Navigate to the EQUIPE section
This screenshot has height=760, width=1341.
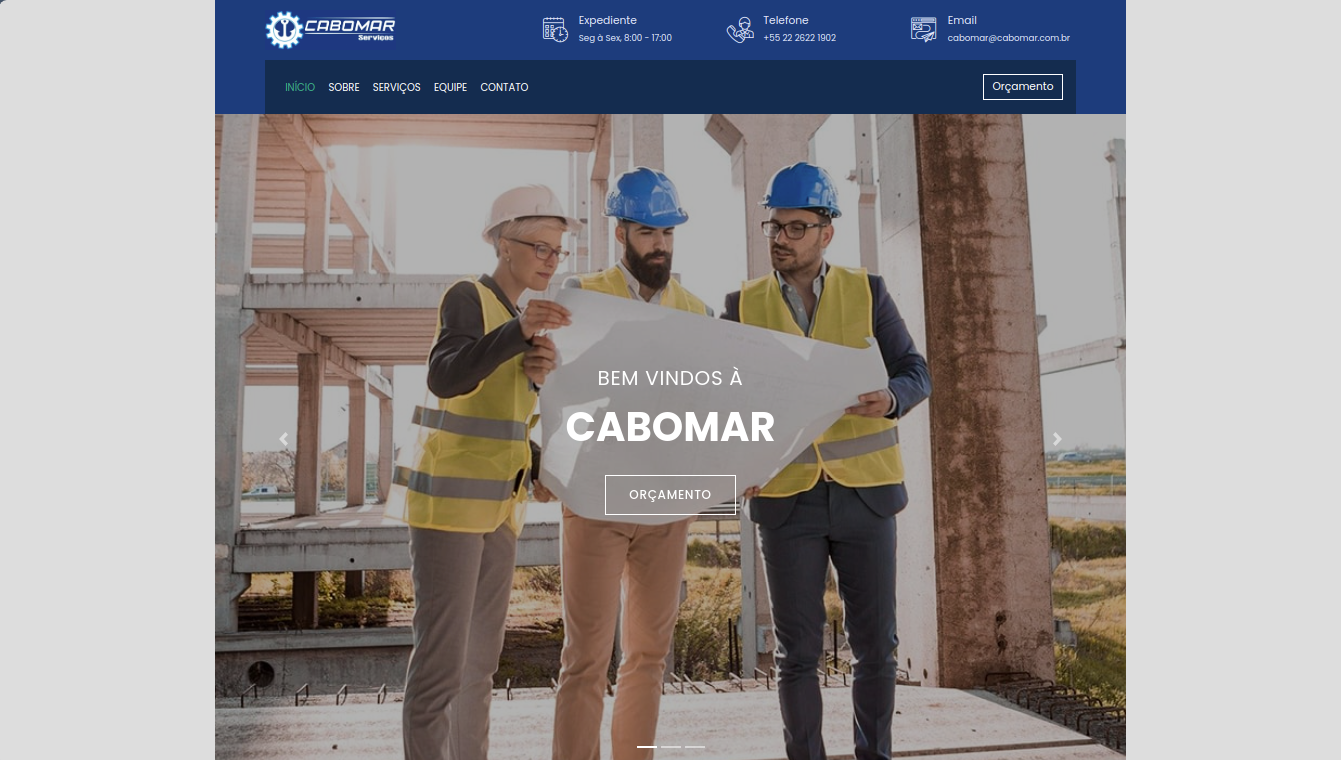450,87
